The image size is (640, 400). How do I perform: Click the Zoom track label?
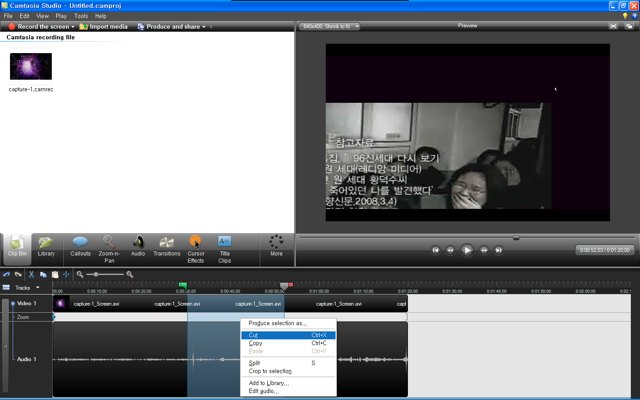[x=23, y=317]
